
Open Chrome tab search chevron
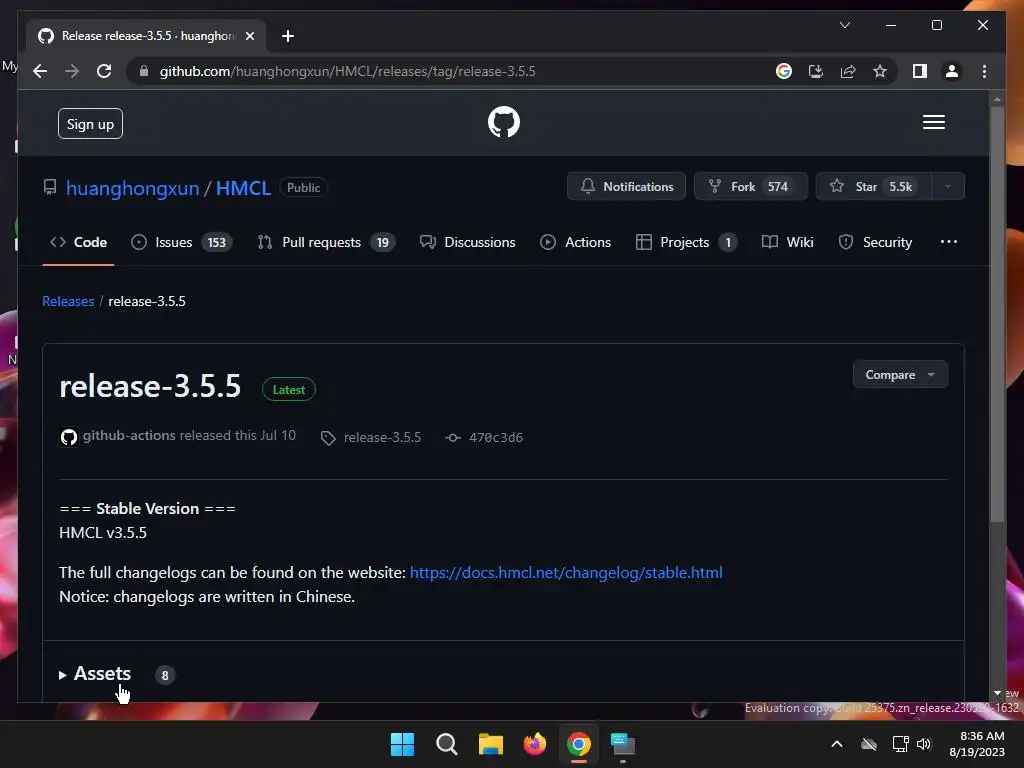tap(844, 25)
